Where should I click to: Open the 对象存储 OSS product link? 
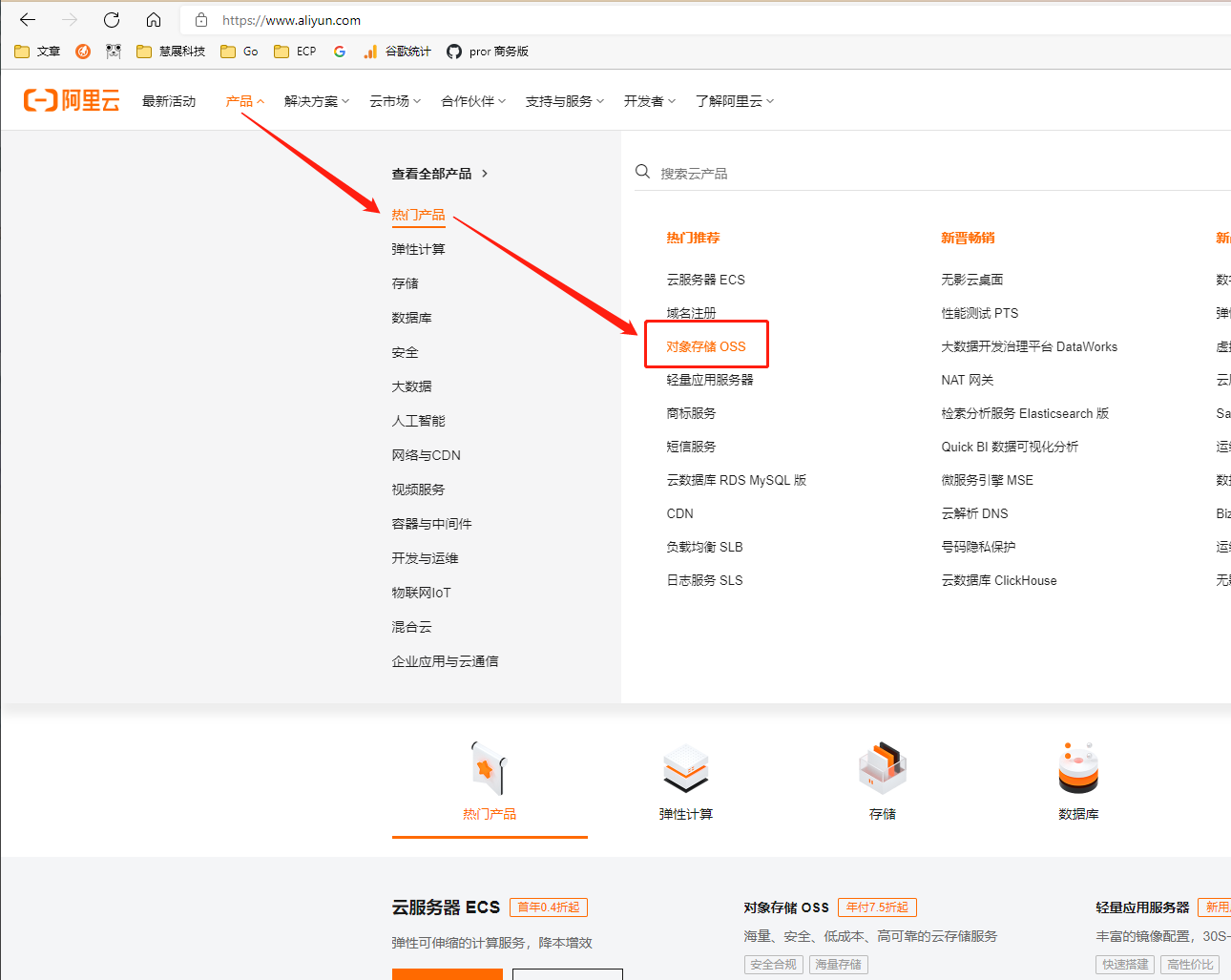pyautogui.click(x=706, y=346)
